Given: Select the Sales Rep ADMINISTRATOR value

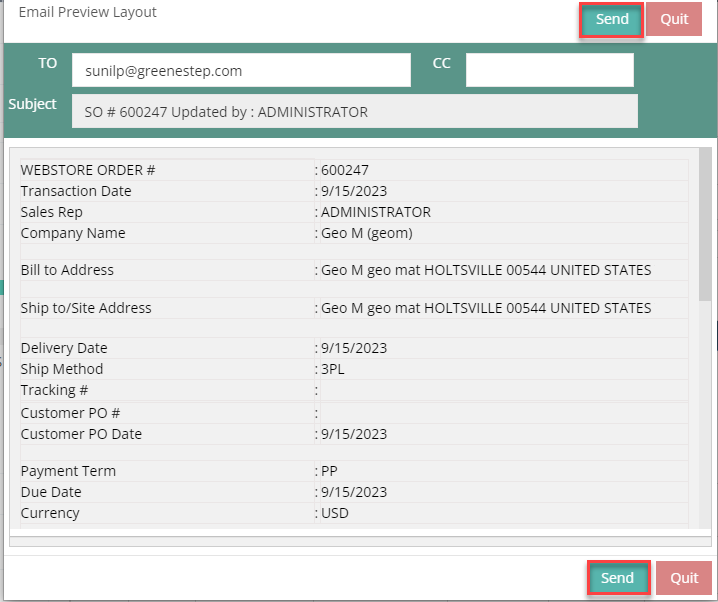Looking at the screenshot, I should coord(375,212).
